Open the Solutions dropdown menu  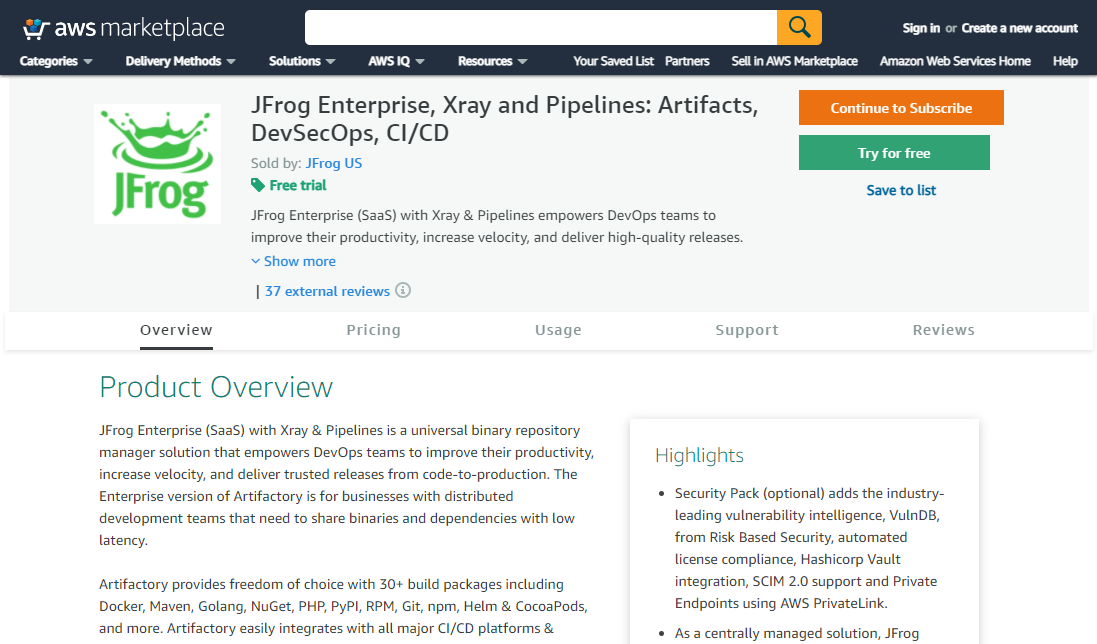(x=302, y=61)
